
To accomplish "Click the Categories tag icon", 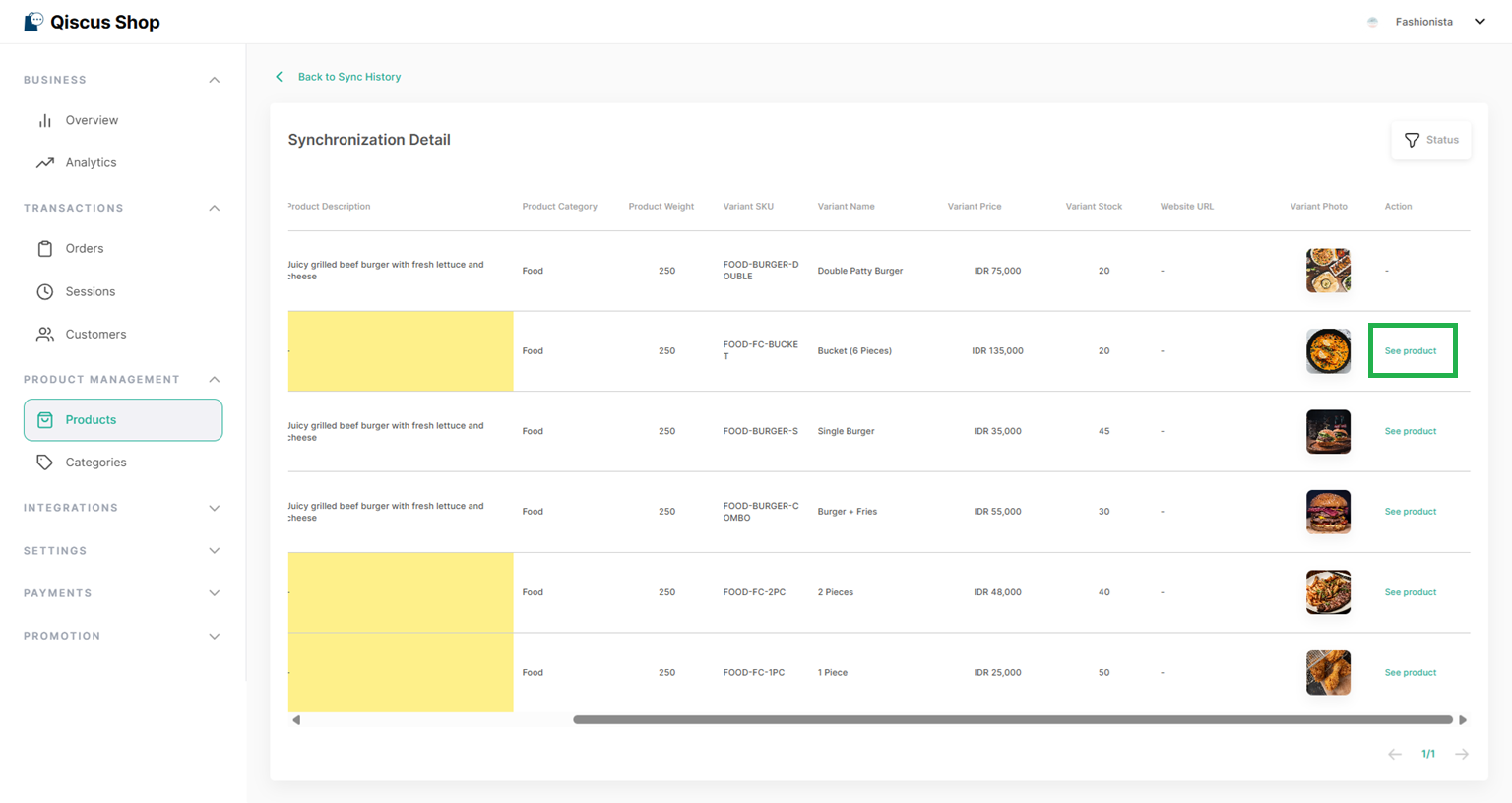I will click(x=44, y=463).
